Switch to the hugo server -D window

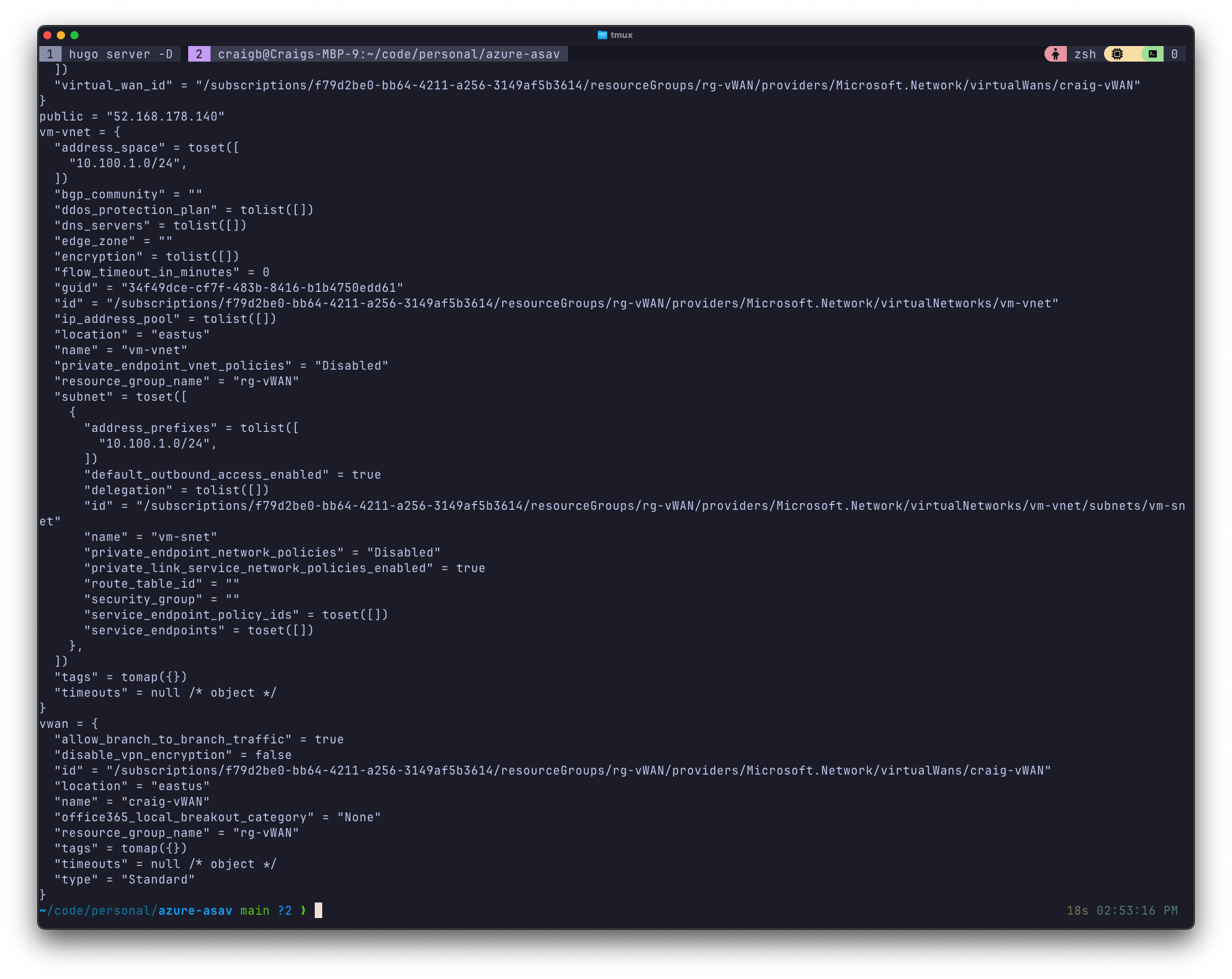[x=120, y=54]
